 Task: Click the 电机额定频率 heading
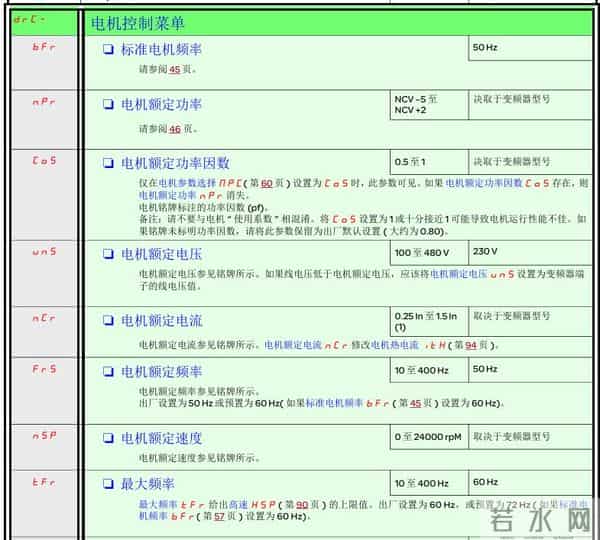coord(161,372)
